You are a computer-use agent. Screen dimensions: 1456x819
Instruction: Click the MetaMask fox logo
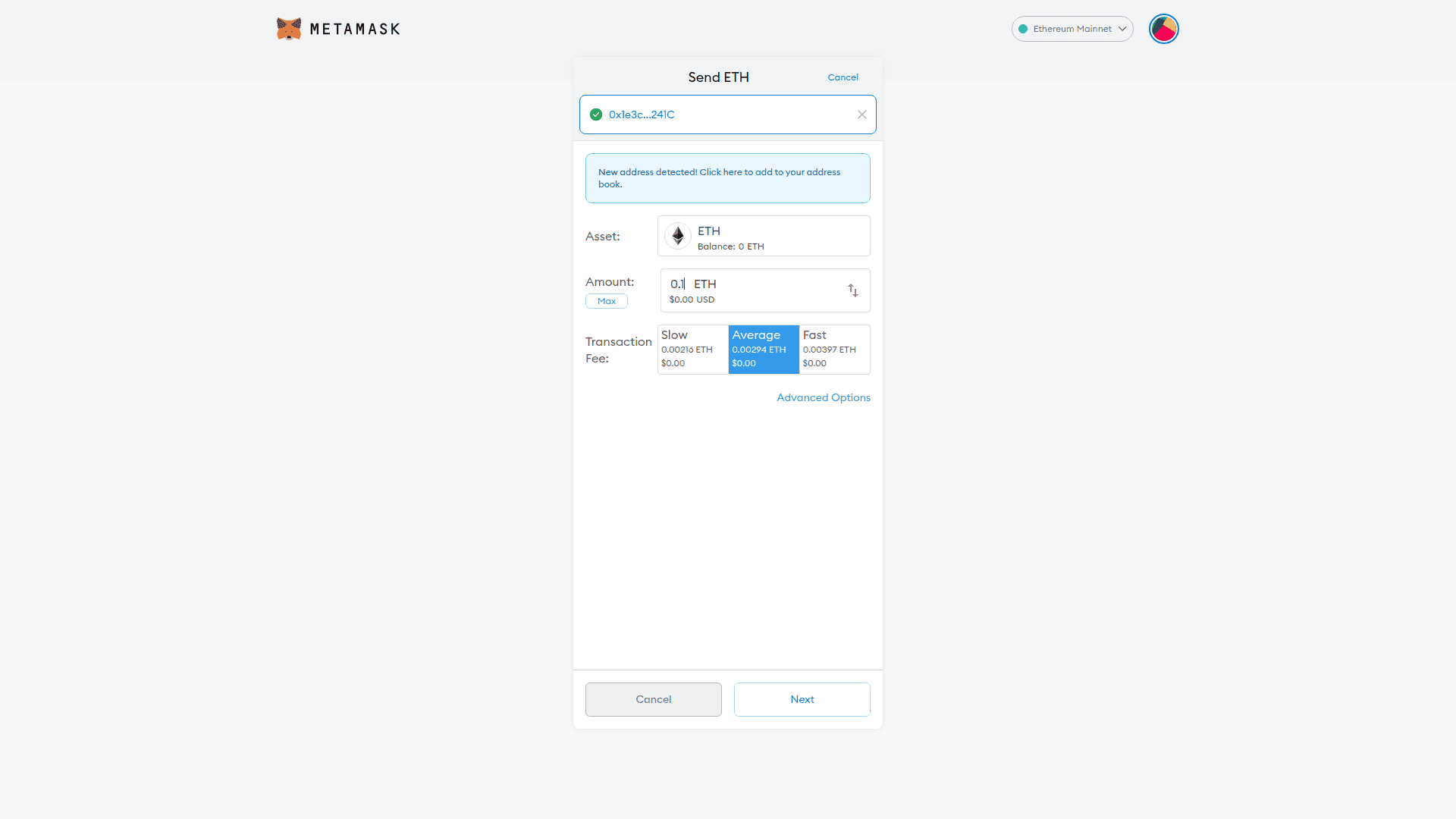click(x=289, y=29)
